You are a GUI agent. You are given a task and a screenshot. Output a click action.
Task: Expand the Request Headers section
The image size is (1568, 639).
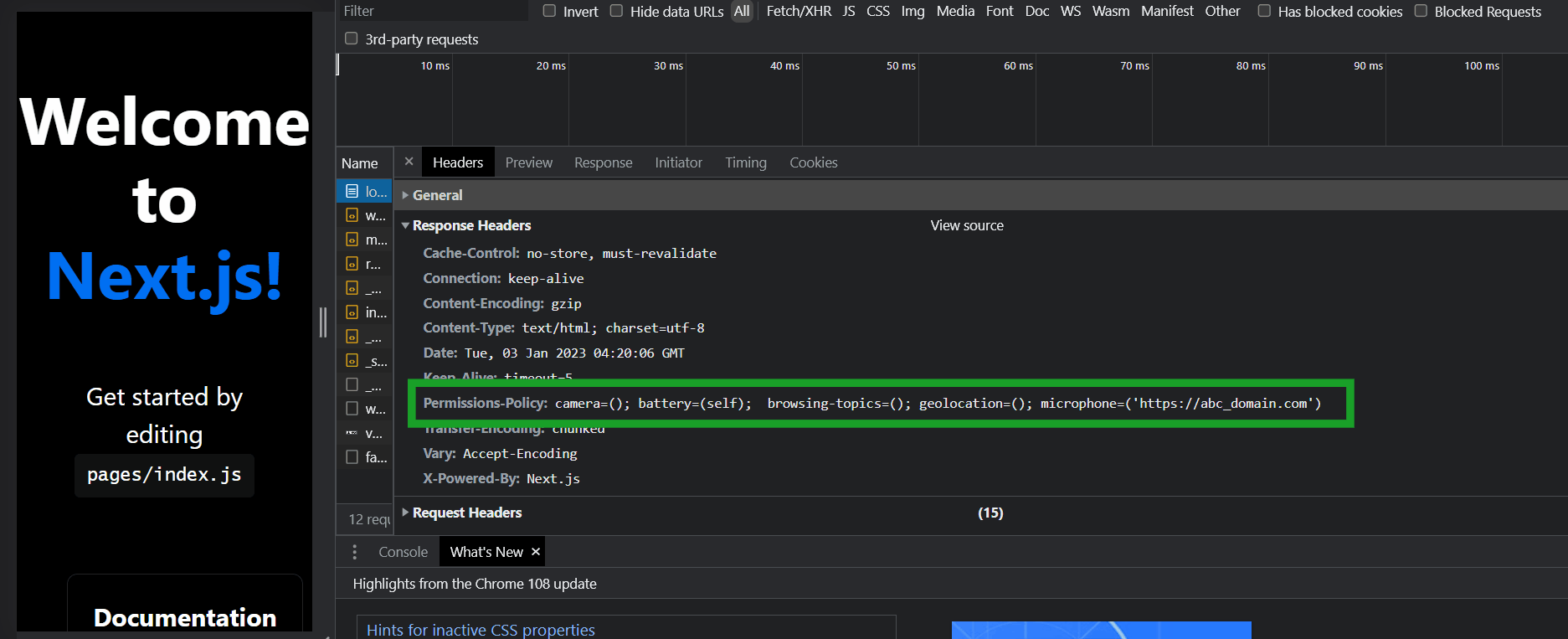pos(406,513)
